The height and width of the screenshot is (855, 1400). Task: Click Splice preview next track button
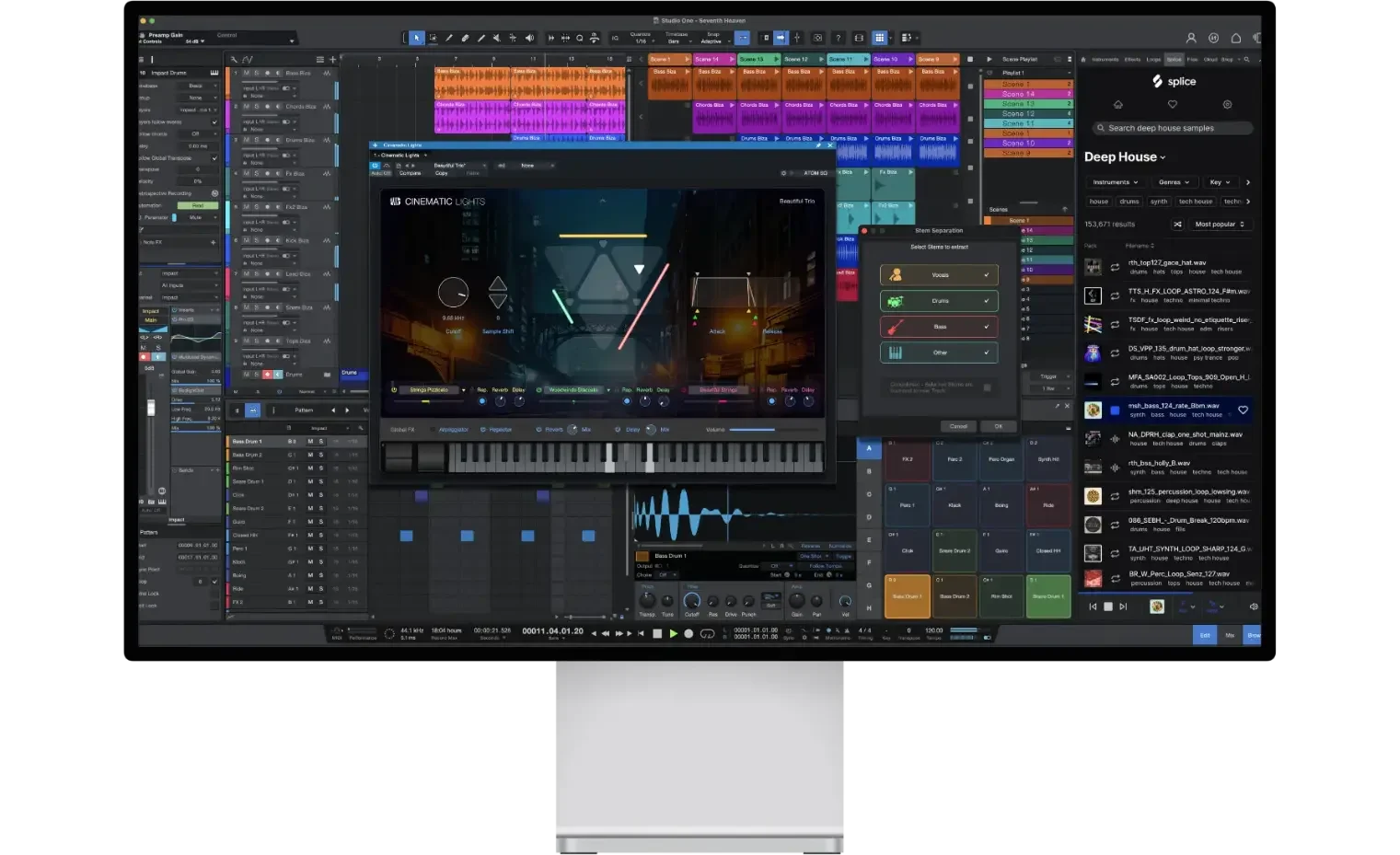(1123, 607)
